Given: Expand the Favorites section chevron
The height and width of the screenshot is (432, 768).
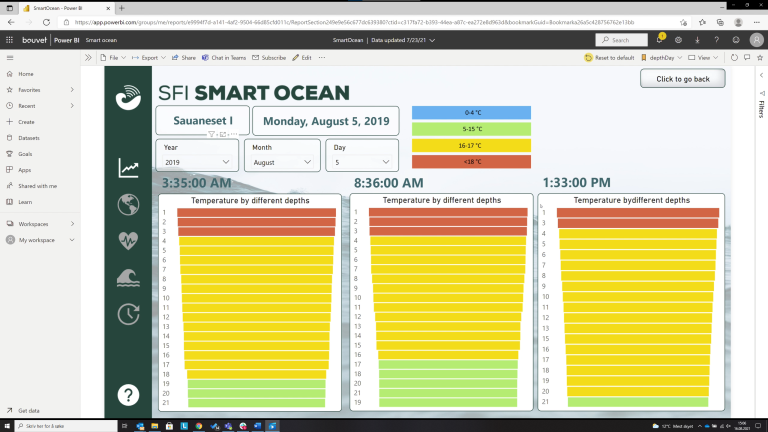Looking at the screenshot, I should [72, 90].
